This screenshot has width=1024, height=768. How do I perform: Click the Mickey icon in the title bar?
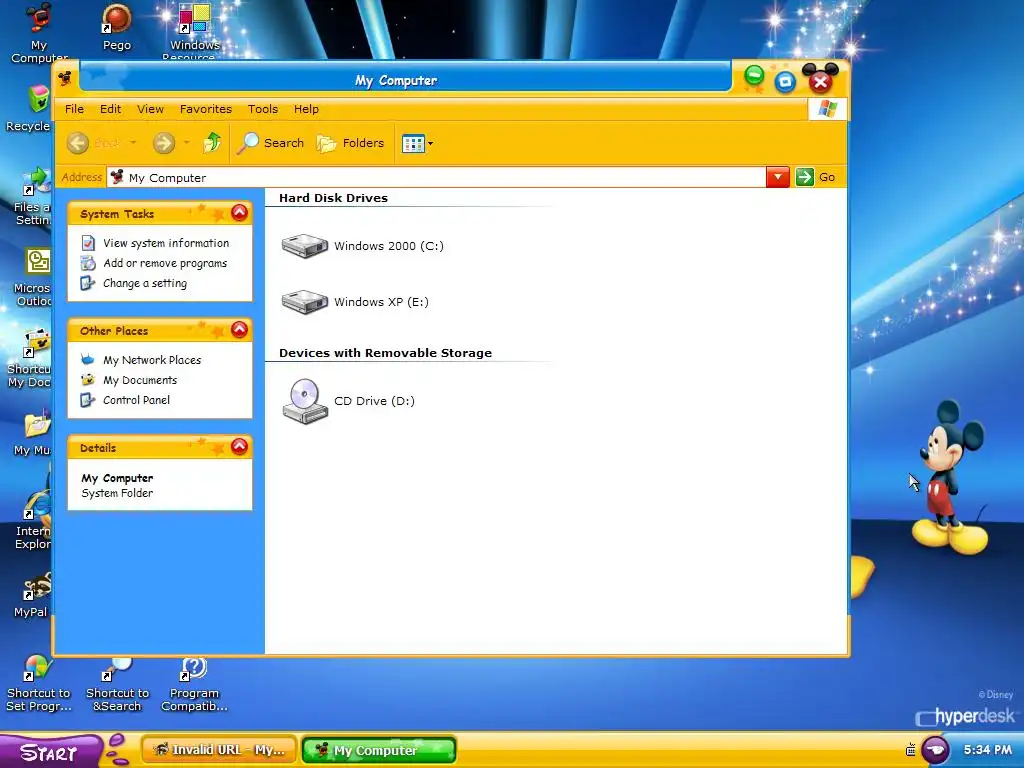coord(65,80)
